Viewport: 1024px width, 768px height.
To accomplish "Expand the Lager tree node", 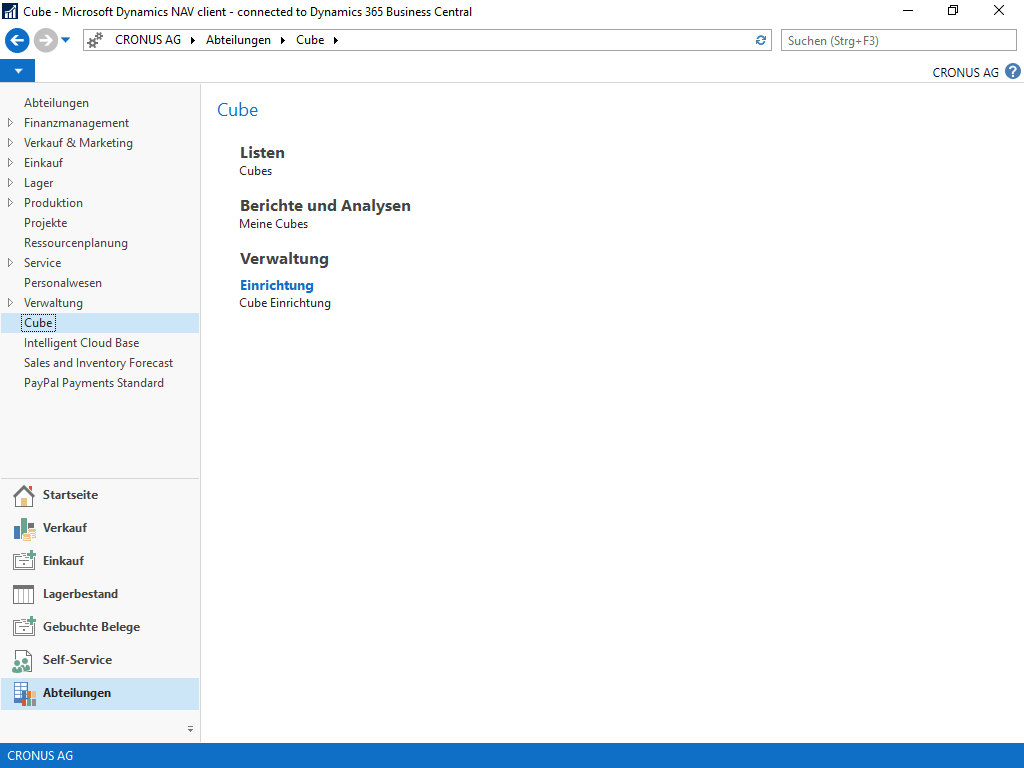I will [10, 183].
